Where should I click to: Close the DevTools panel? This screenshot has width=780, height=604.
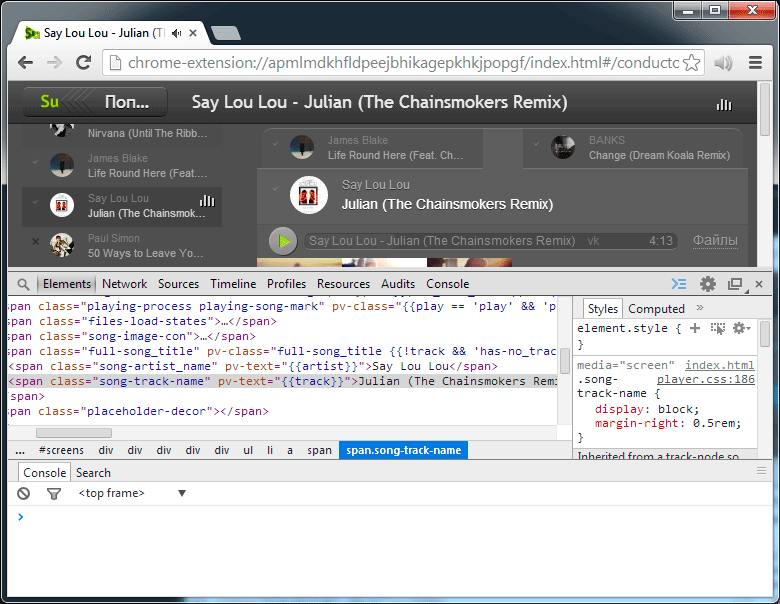pyautogui.click(x=759, y=284)
